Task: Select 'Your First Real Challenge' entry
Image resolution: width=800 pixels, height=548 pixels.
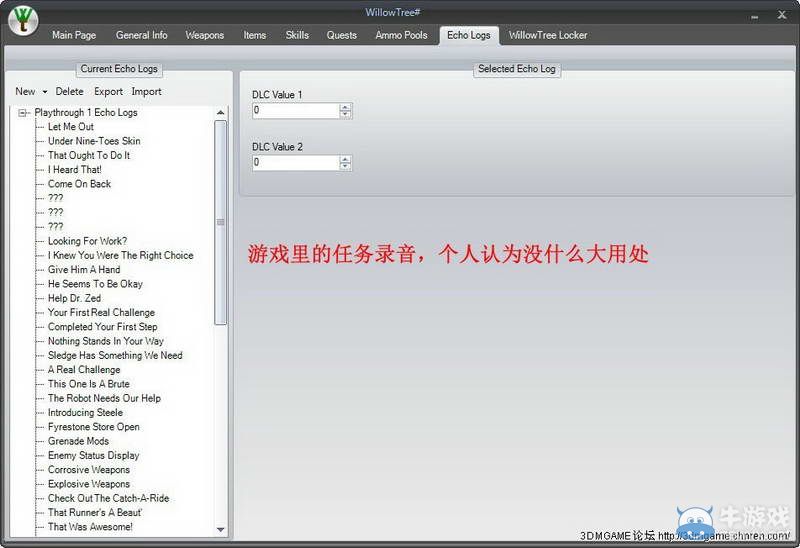Action: [x=102, y=312]
